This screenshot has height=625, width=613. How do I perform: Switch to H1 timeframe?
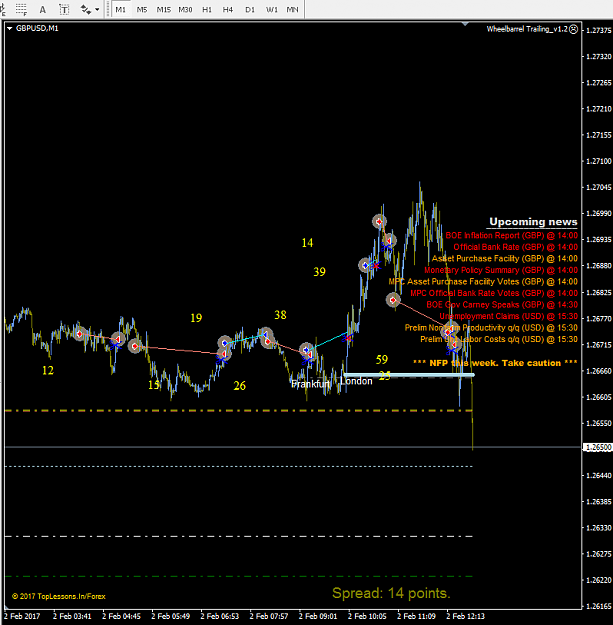pos(206,10)
